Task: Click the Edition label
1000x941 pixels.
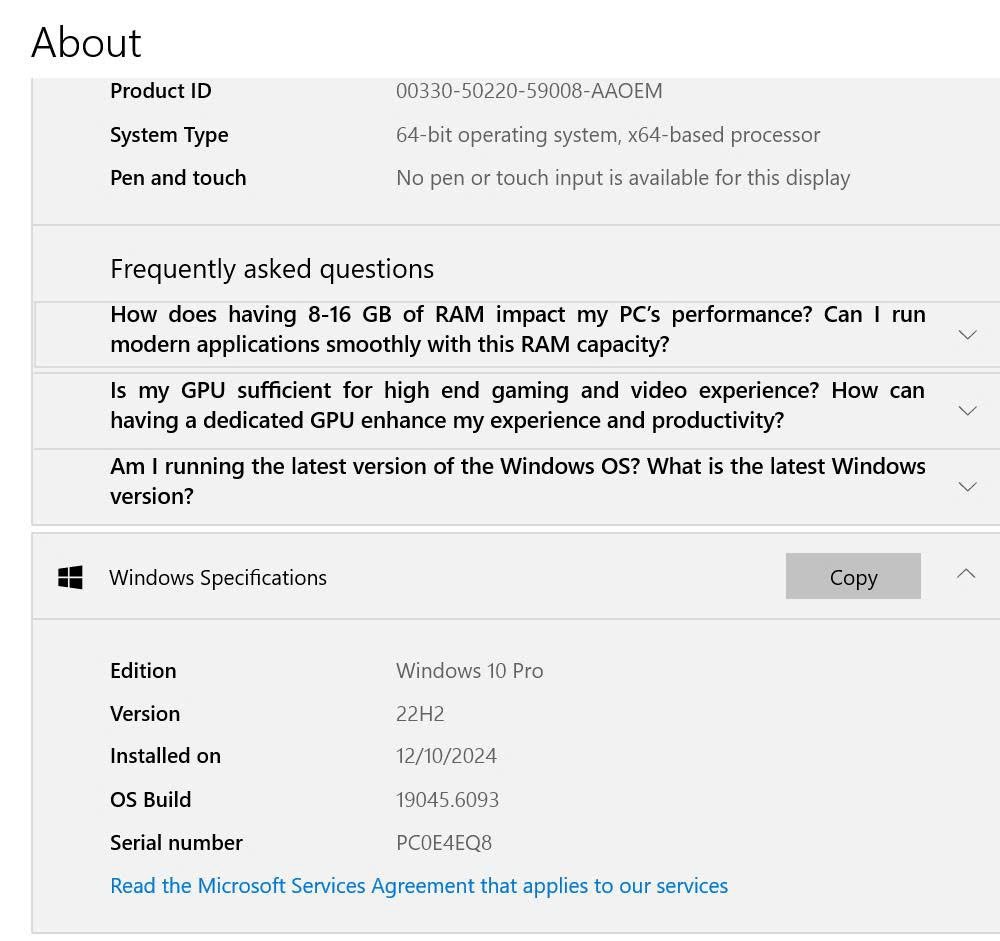Action: tap(143, 671)
